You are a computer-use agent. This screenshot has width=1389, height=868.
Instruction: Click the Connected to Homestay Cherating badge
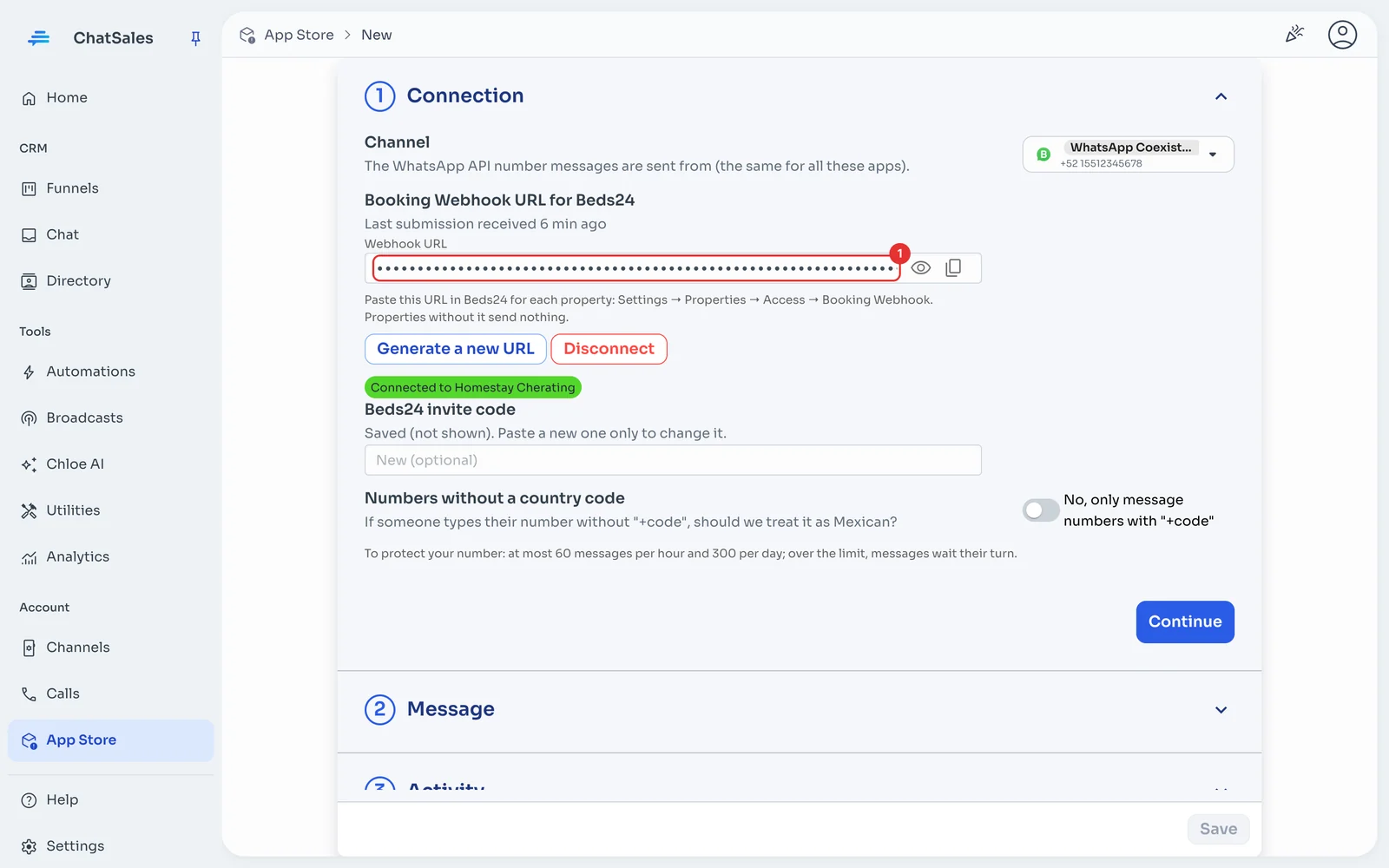(472, 387)
